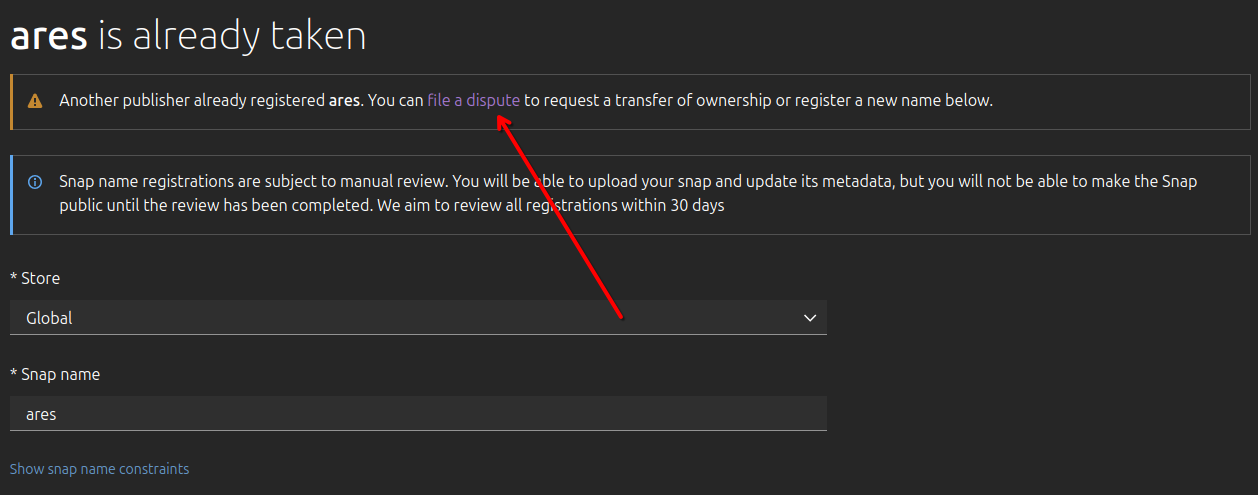Click the '* Snap name' field label
Viewport: 1258px width, 495px height.
[x=55, y=374]
